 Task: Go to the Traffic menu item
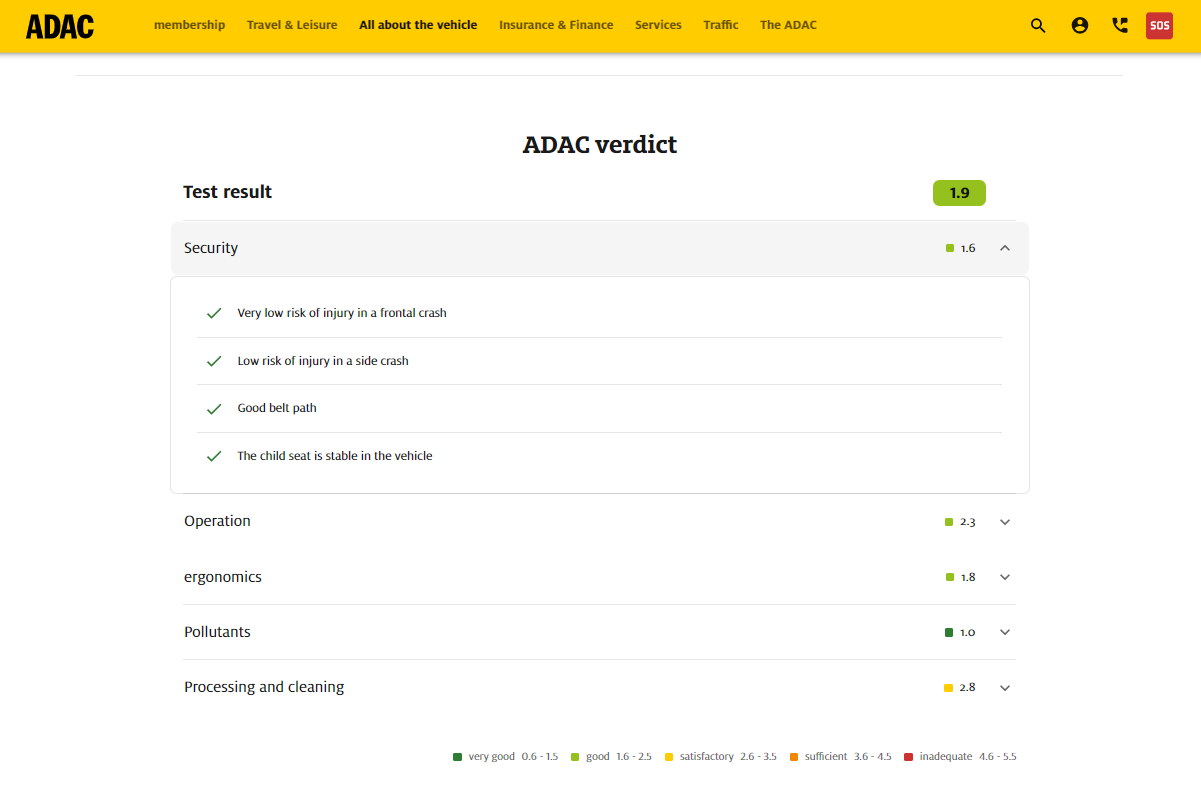coord(720,25)
